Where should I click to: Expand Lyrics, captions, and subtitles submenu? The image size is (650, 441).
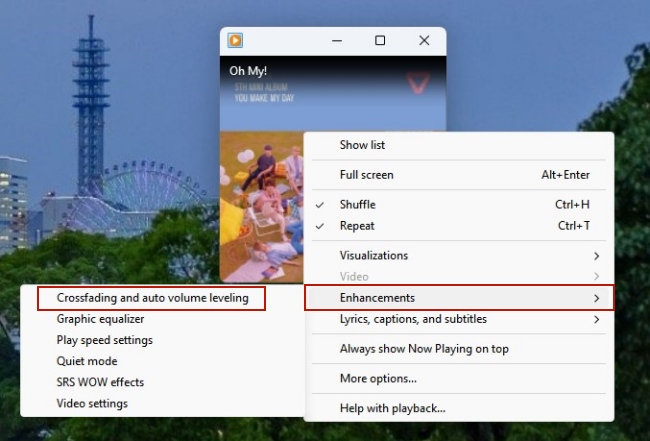pyautogui.click(x=459, y=319)
